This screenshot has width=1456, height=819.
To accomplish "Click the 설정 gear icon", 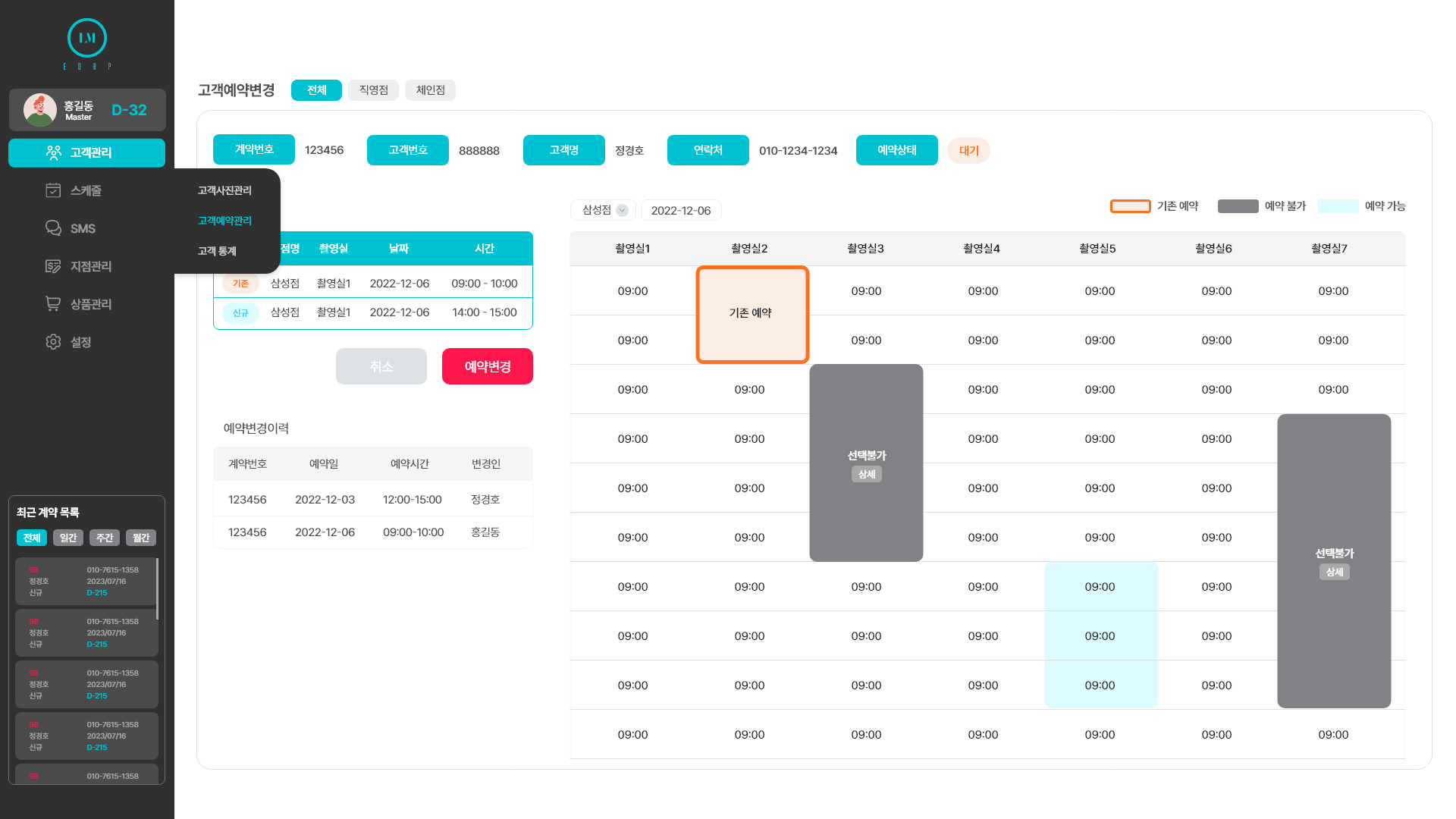I will click(x=53, y=342).
